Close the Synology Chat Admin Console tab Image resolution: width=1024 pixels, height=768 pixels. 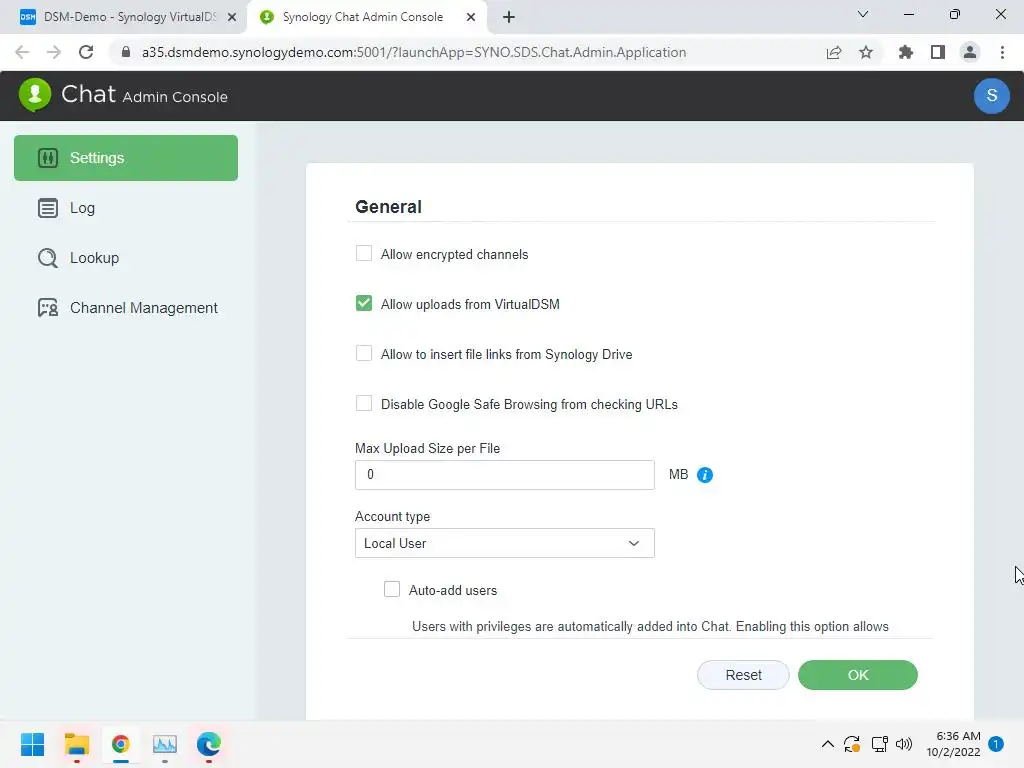point(471,18)
